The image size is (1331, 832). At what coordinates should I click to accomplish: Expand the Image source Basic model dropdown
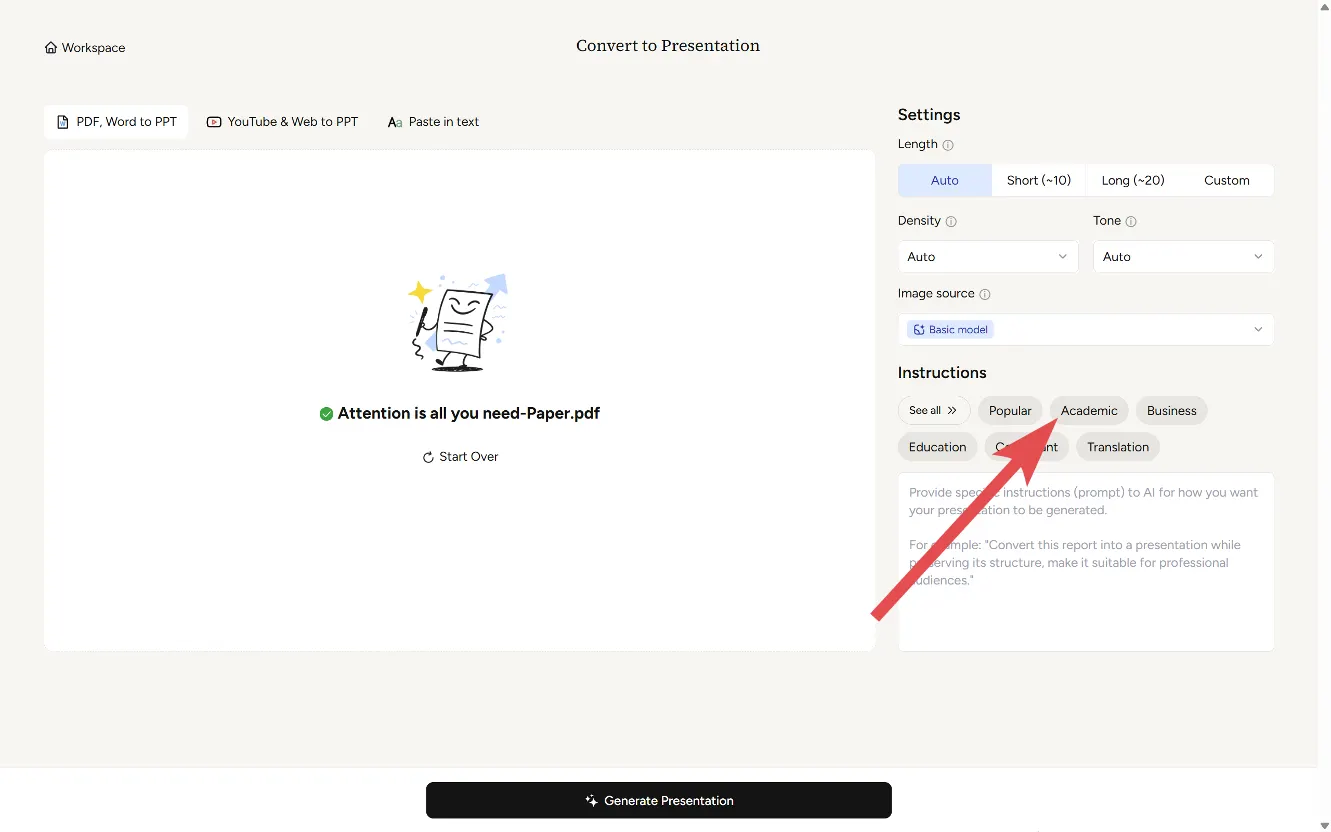(x=1085, y=330)
